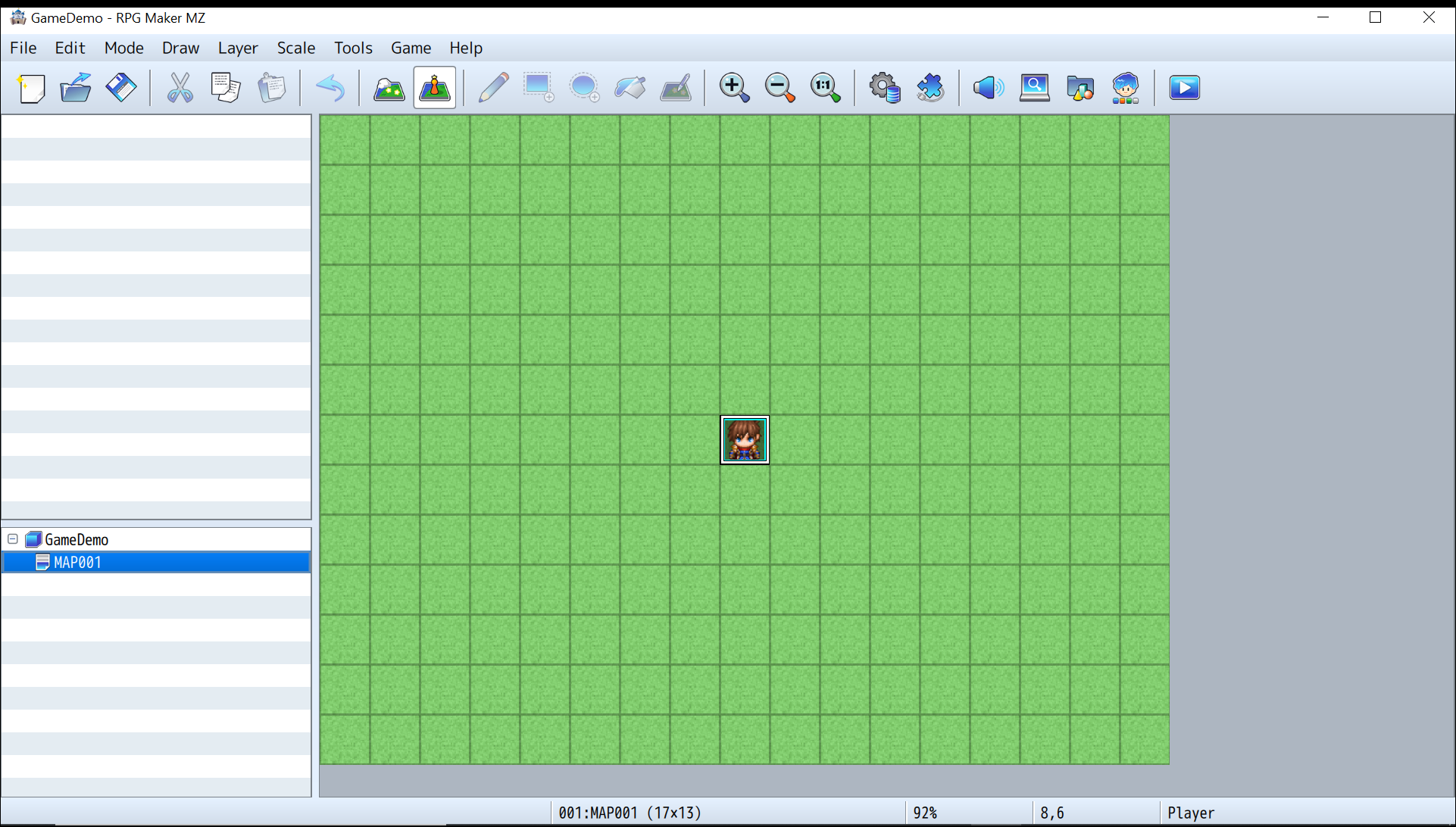Zoom in on the map
Screen dimensions: 1456x827
pos(734,88)
